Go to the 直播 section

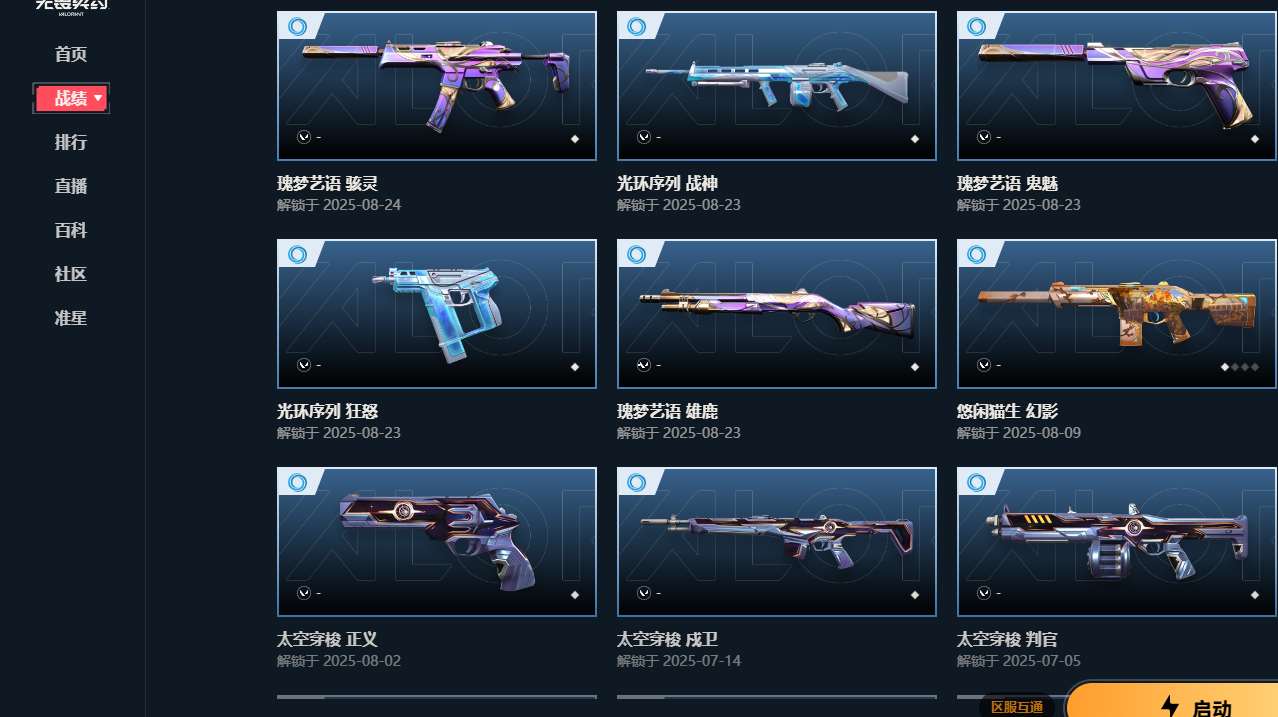tap(71, 186)
